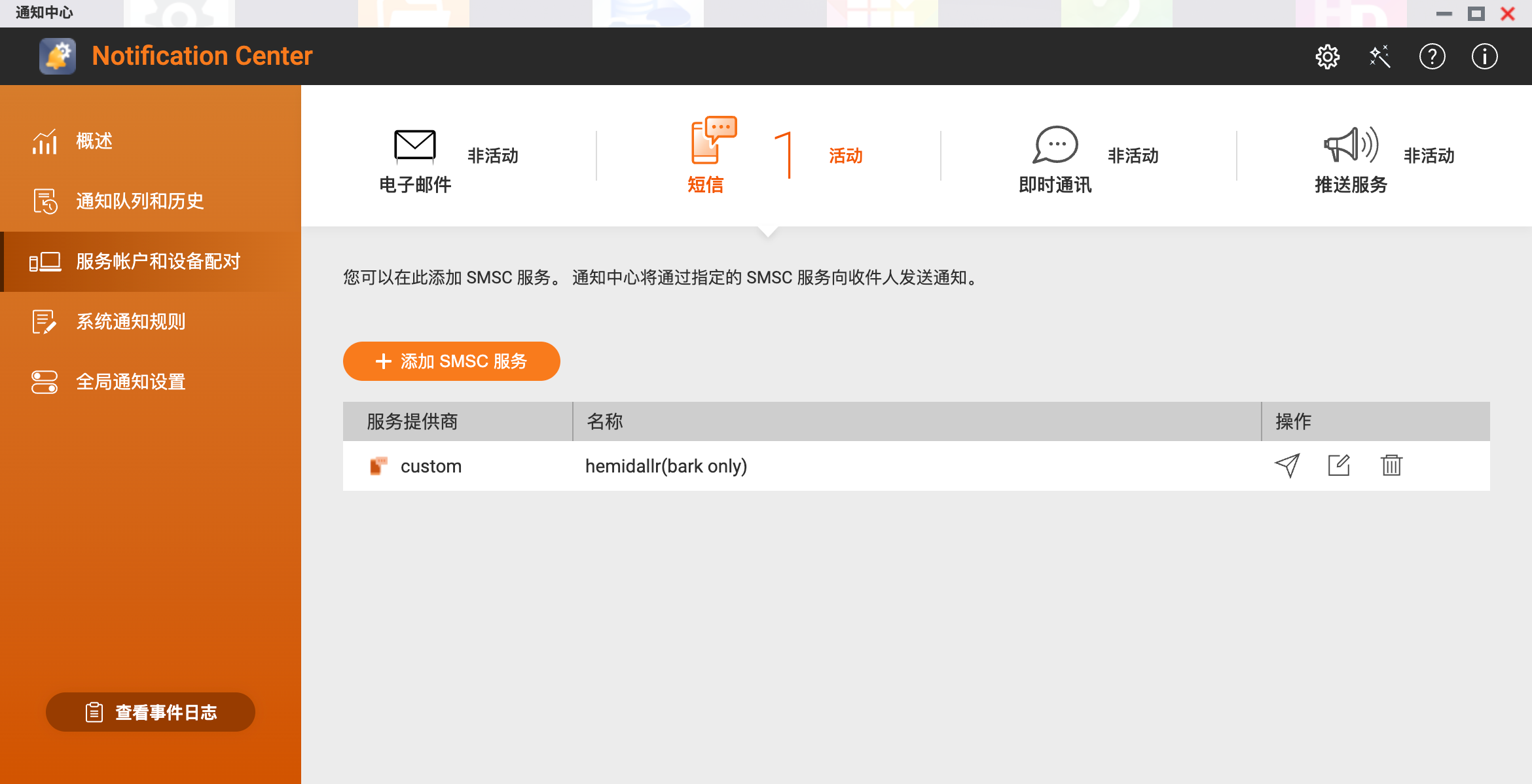Open 通知队列和历史 in the sidebar
The height and width of the screenshot is (784, 1532).
139,201
